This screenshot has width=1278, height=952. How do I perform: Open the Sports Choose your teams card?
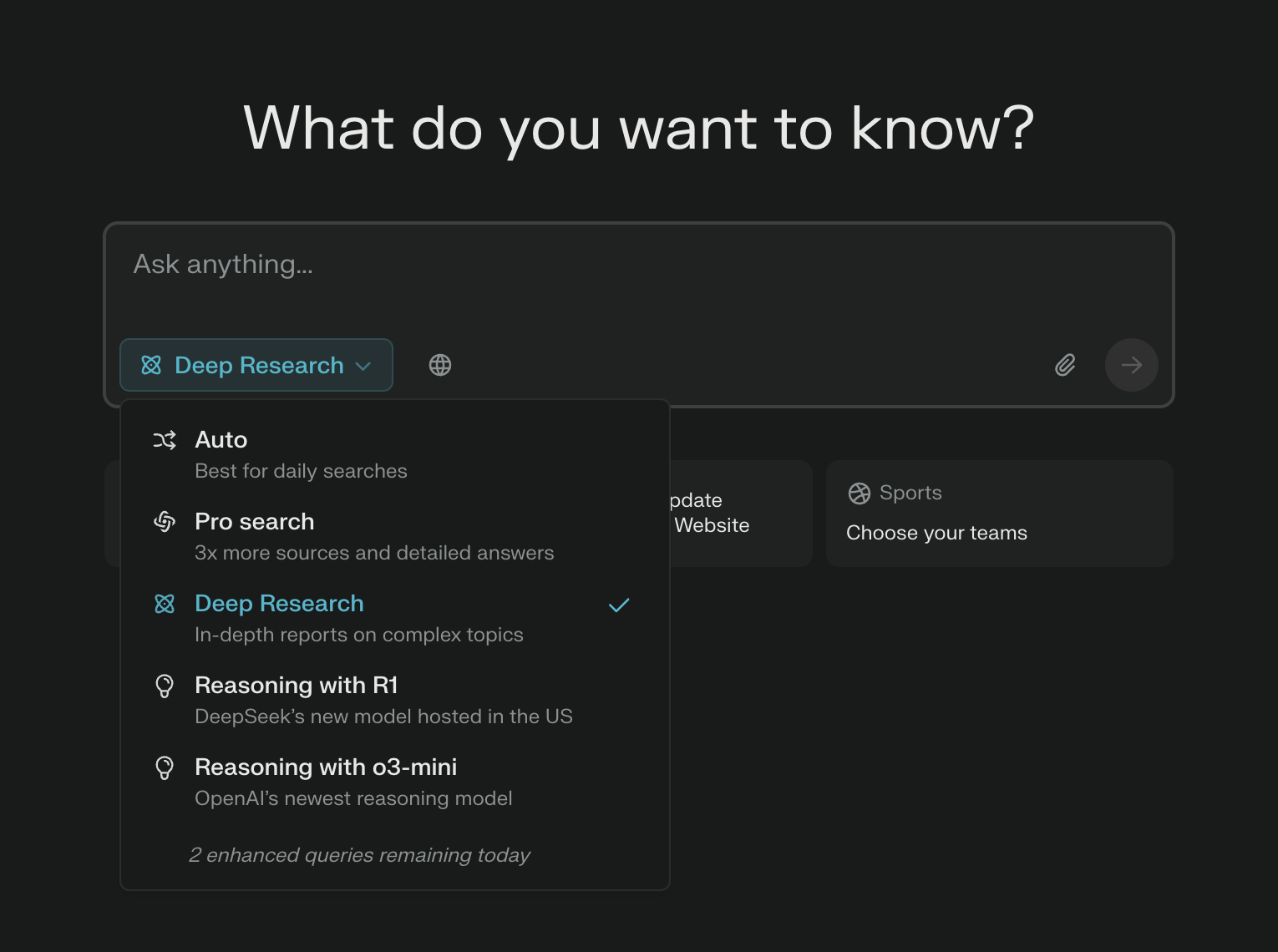[x=1000, y=514]
